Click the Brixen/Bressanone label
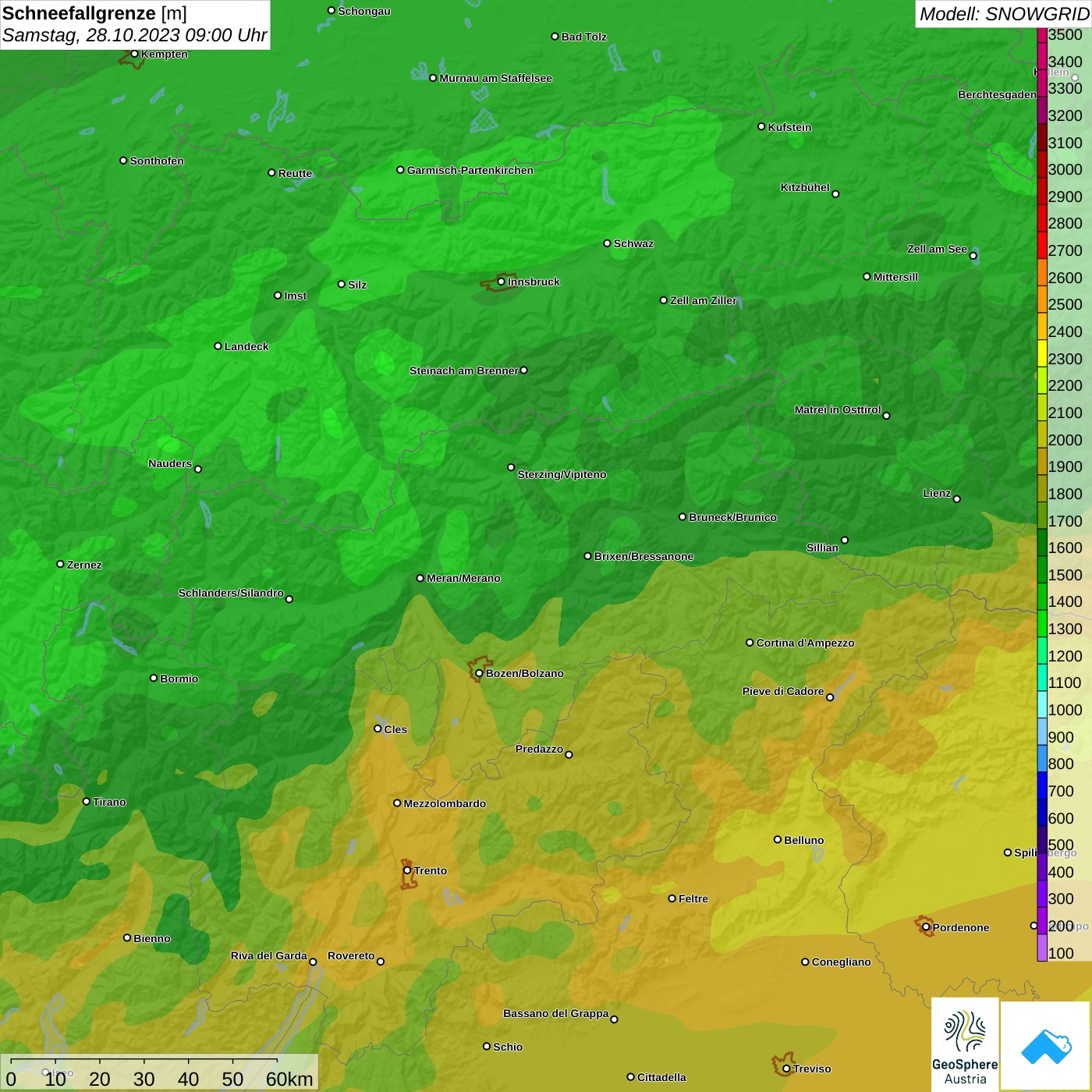 tap(643, 556)
